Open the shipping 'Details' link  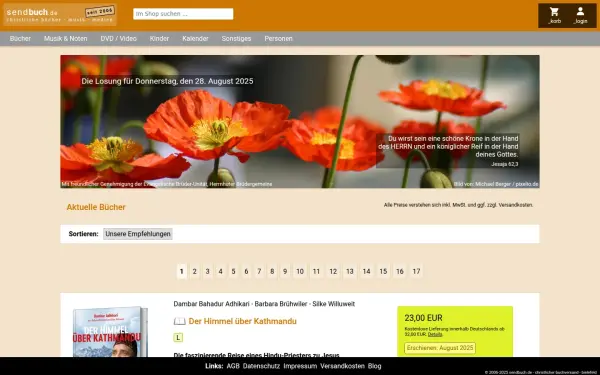coord(435,334)
